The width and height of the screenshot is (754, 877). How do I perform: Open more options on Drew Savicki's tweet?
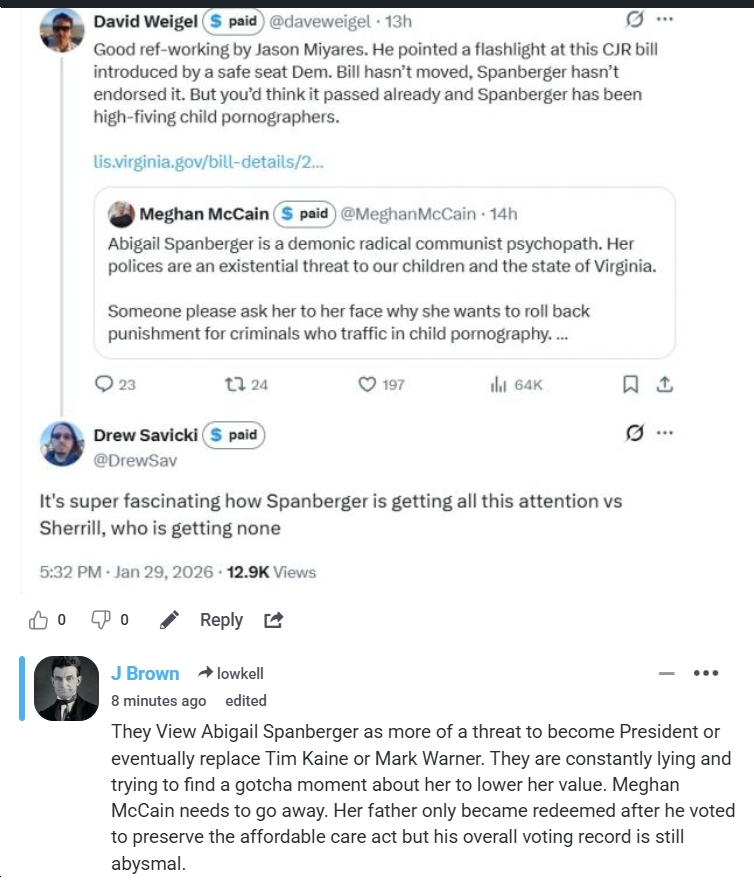tap(664, 433)
